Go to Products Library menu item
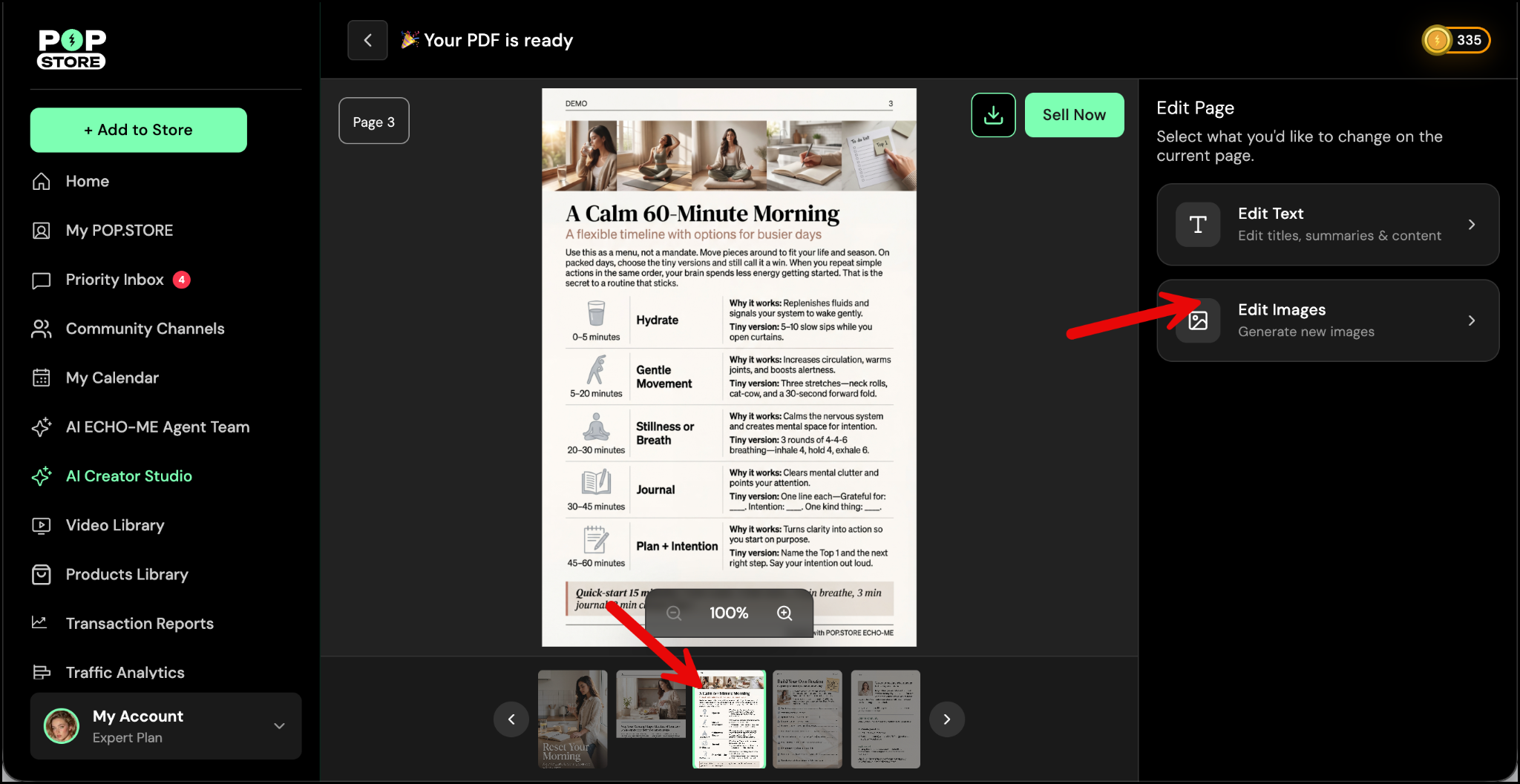The width and height of the screenshot is (1520, 784). 127,574
